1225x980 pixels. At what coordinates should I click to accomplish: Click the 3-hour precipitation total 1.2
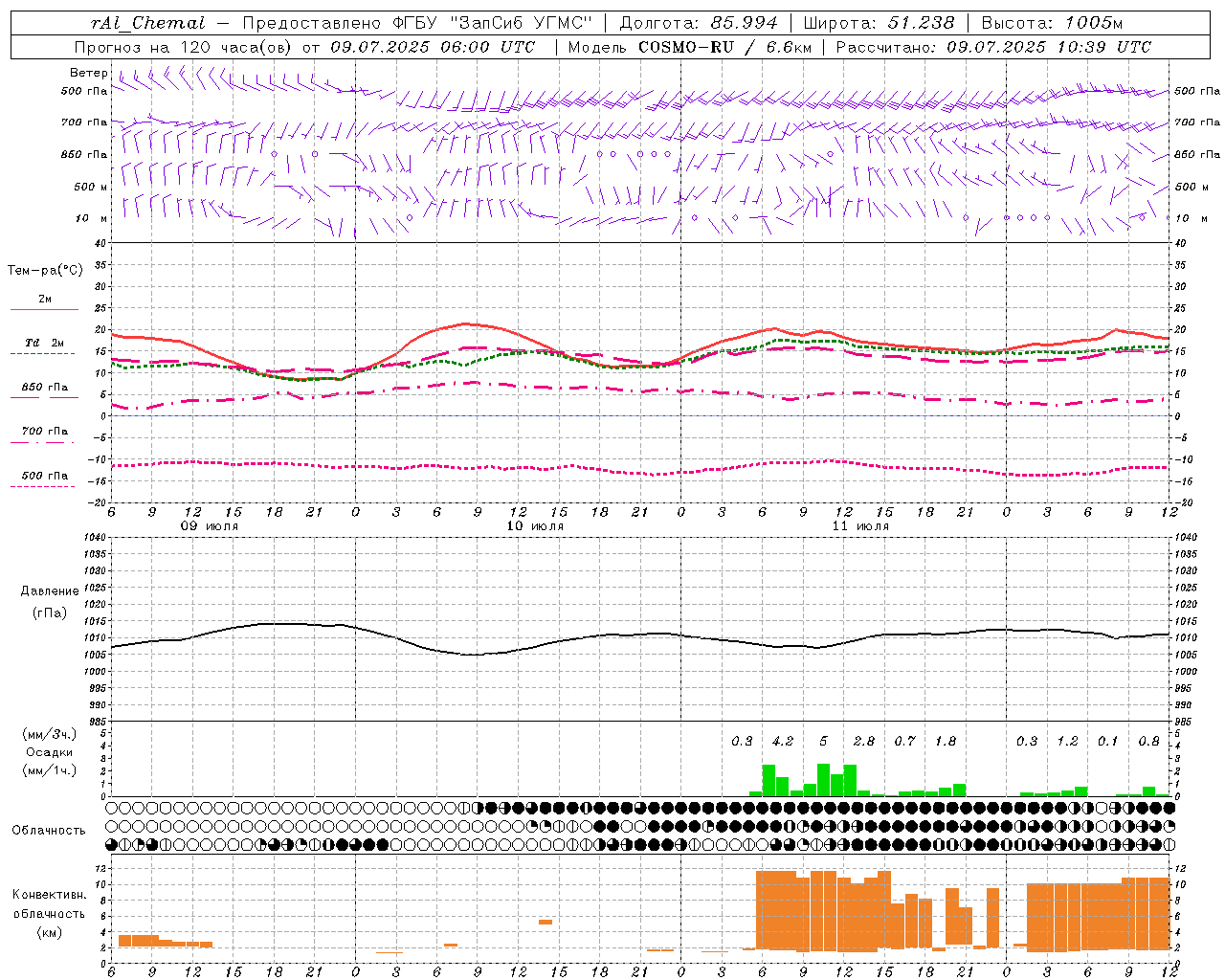[x=1067, y=742]
